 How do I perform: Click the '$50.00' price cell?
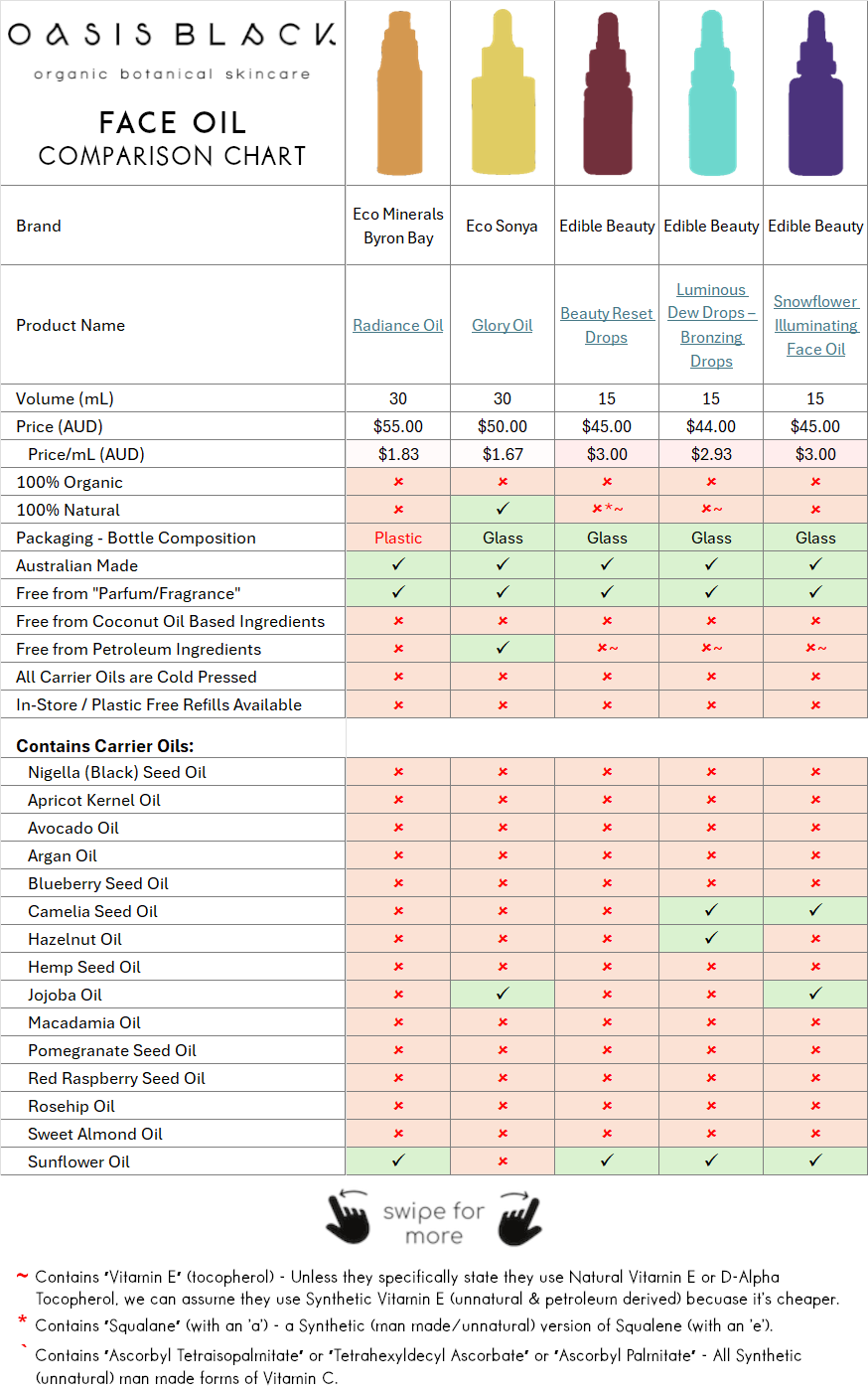click(x=503, y=426)
